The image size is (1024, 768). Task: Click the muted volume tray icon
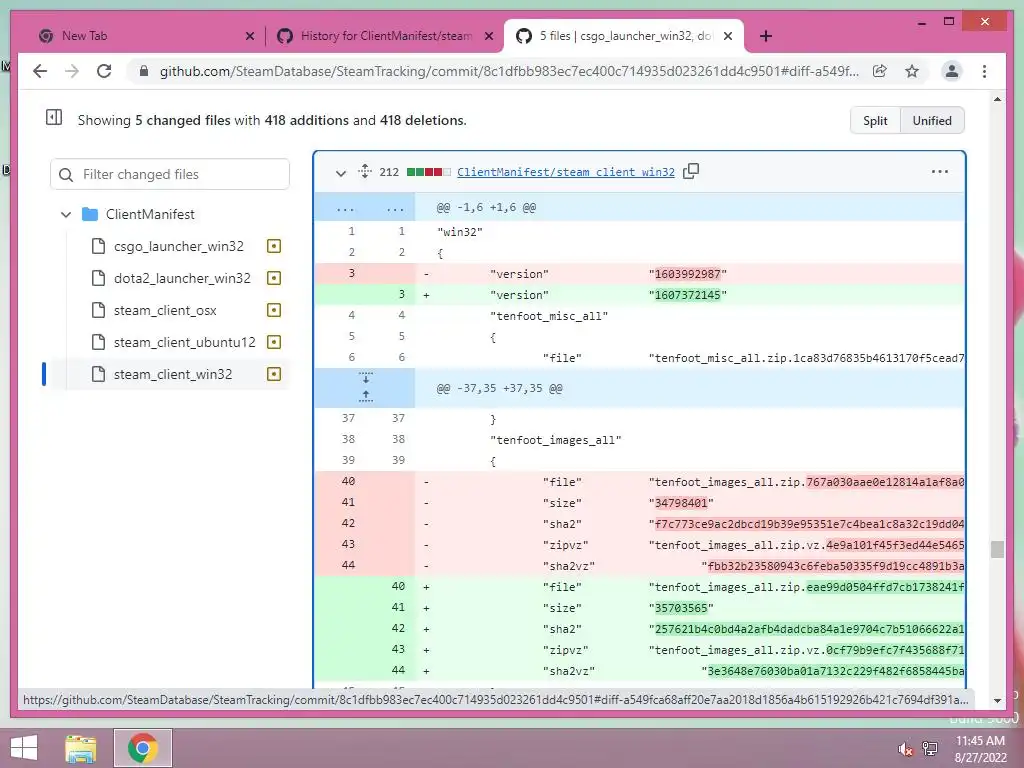(x=905, y=748)
